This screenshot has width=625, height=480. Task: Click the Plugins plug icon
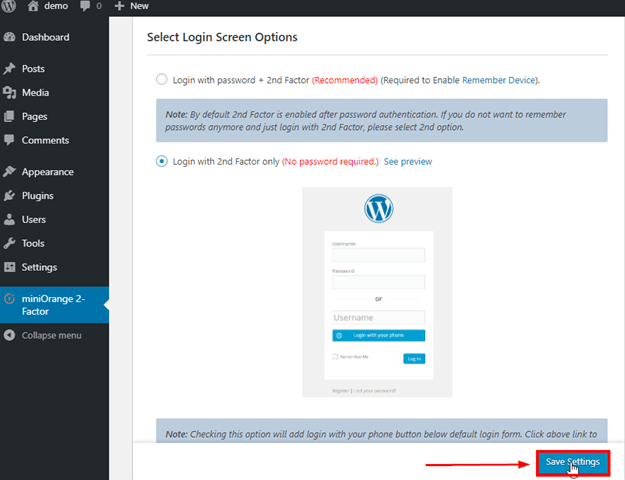[x=10, y=196]
